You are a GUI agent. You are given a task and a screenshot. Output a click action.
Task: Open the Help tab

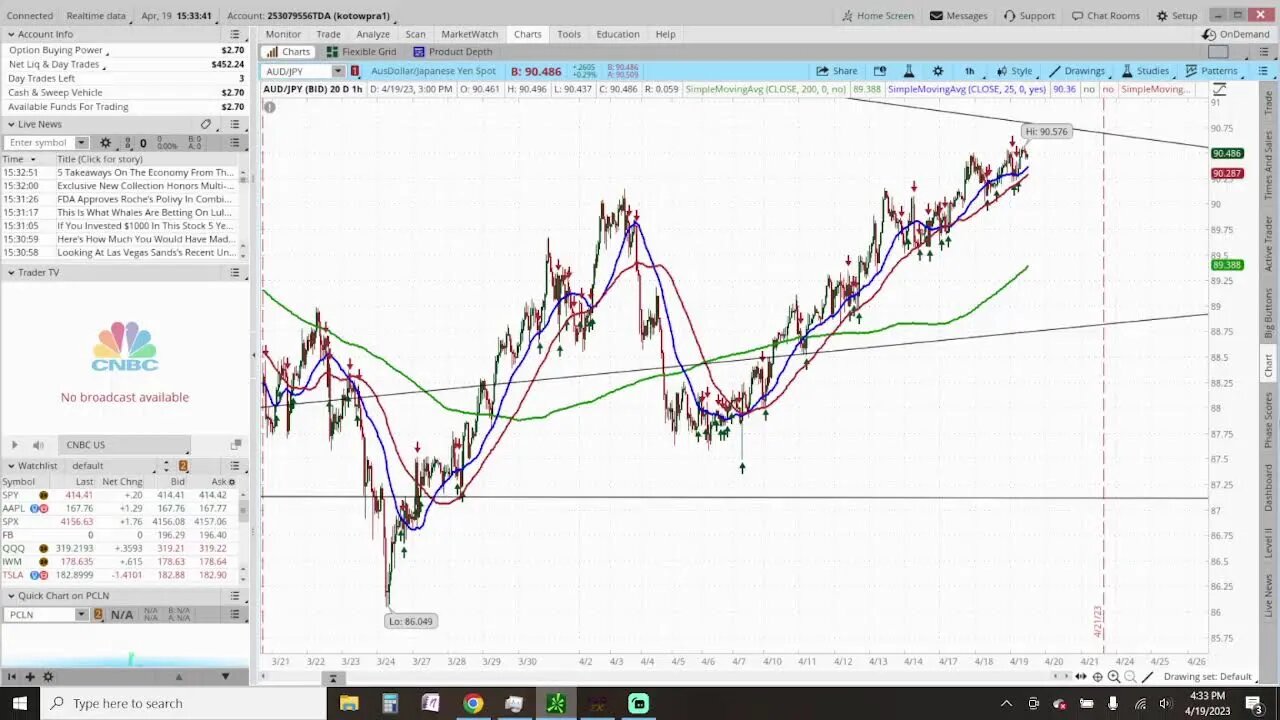click(665, 34)
